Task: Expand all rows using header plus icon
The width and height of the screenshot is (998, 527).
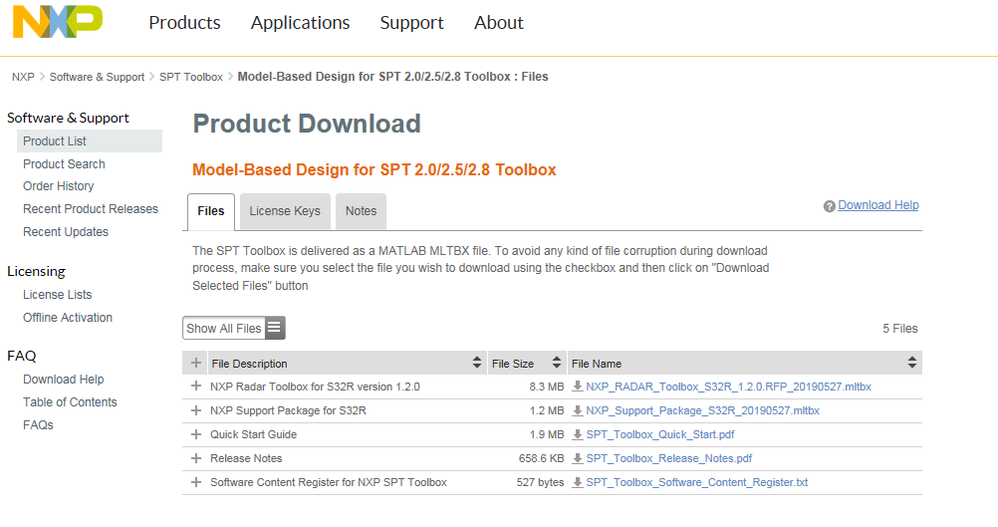Action: 196,363
